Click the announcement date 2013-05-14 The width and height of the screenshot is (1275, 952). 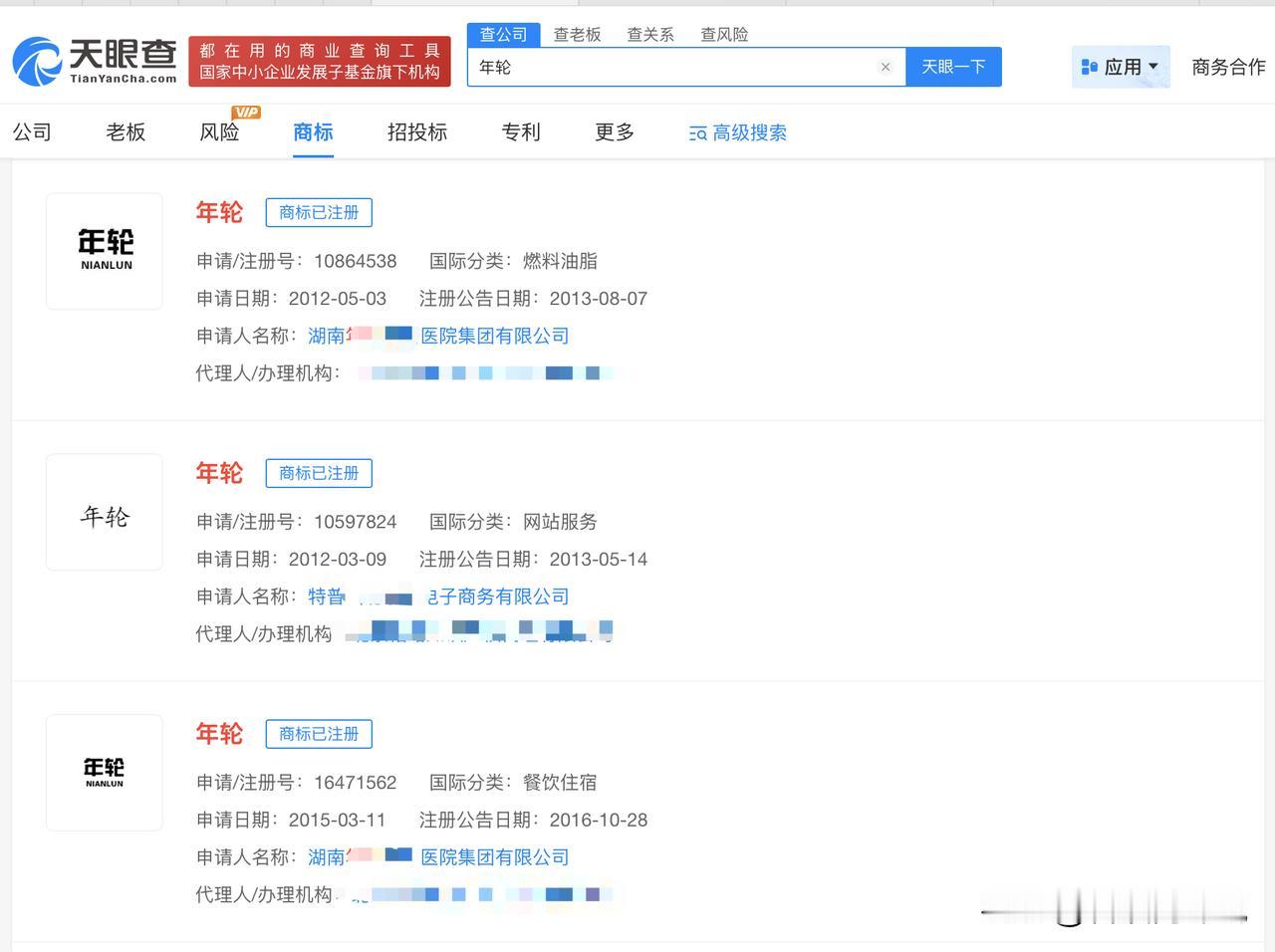point(599,560)
